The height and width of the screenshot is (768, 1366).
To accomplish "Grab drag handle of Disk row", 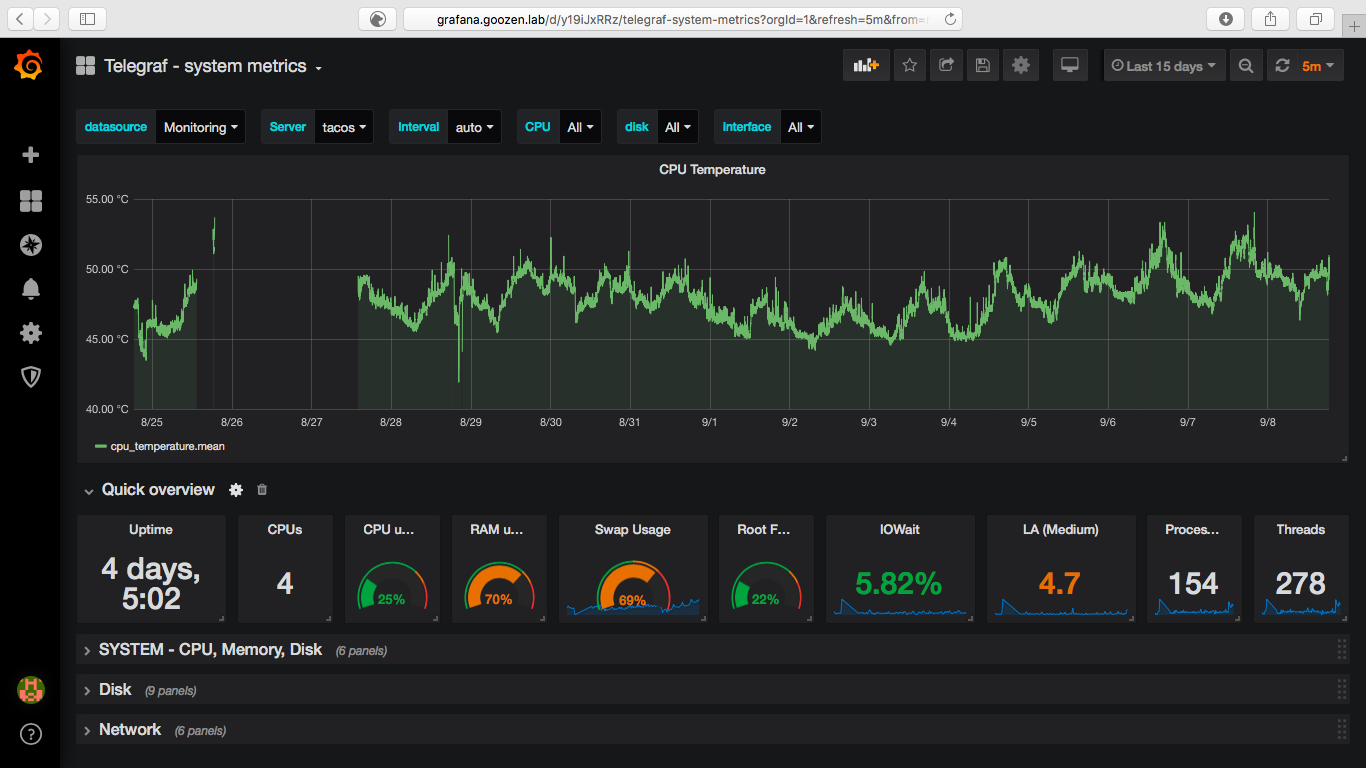I will [x=1342, y=690].
